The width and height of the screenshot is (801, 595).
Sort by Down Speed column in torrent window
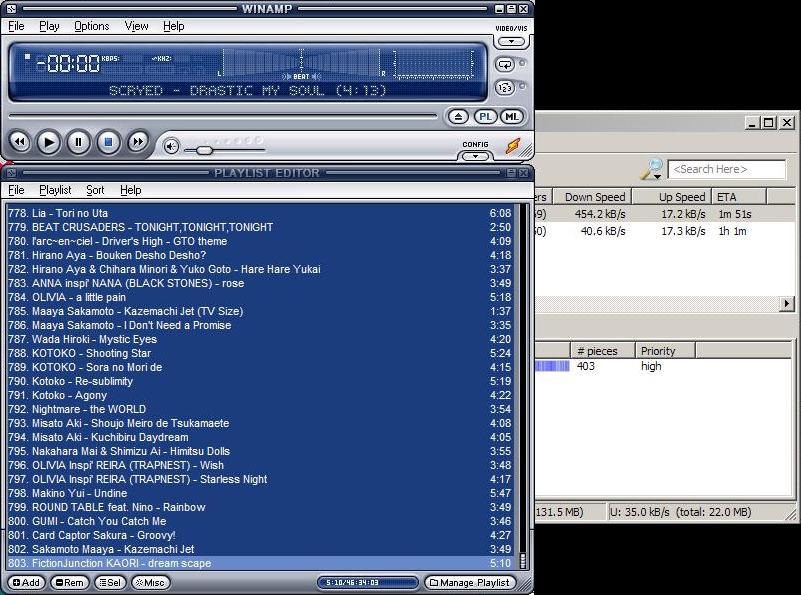[593, 197]
